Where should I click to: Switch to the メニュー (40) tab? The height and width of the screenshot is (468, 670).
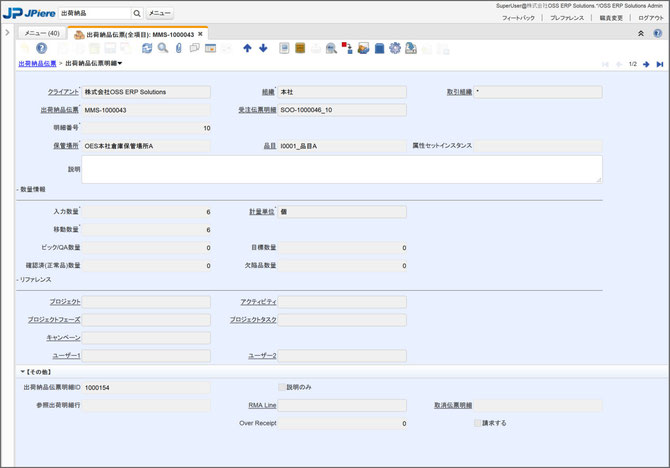[42, 33]
